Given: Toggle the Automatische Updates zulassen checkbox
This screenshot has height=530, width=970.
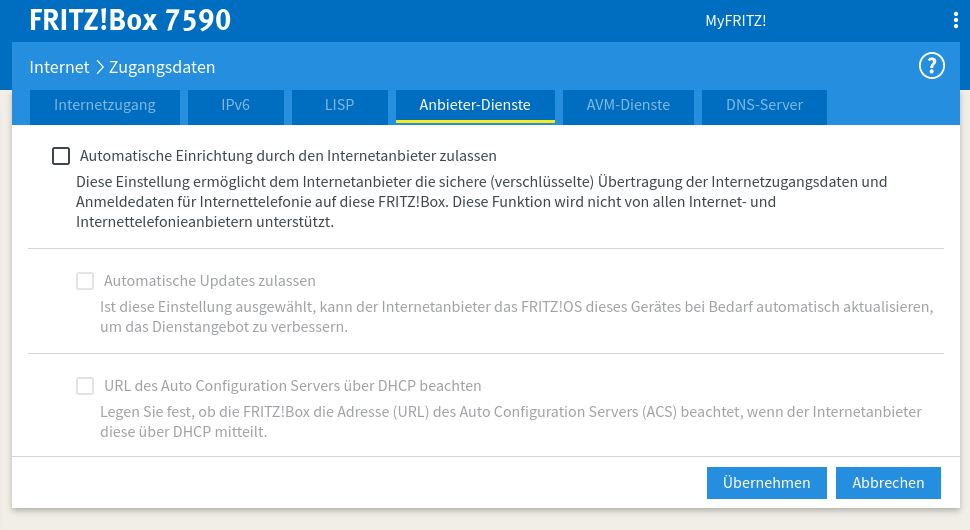Looking at the screenshot, I should point(85,281).
